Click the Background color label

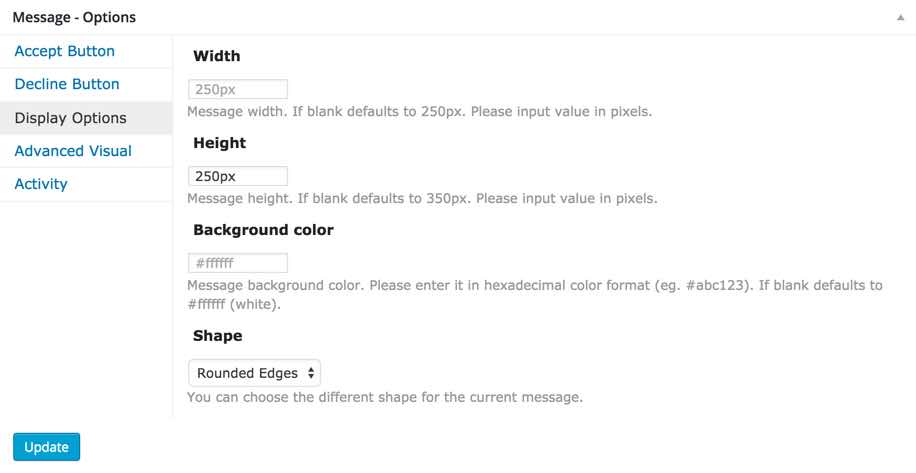coord(263,230)
